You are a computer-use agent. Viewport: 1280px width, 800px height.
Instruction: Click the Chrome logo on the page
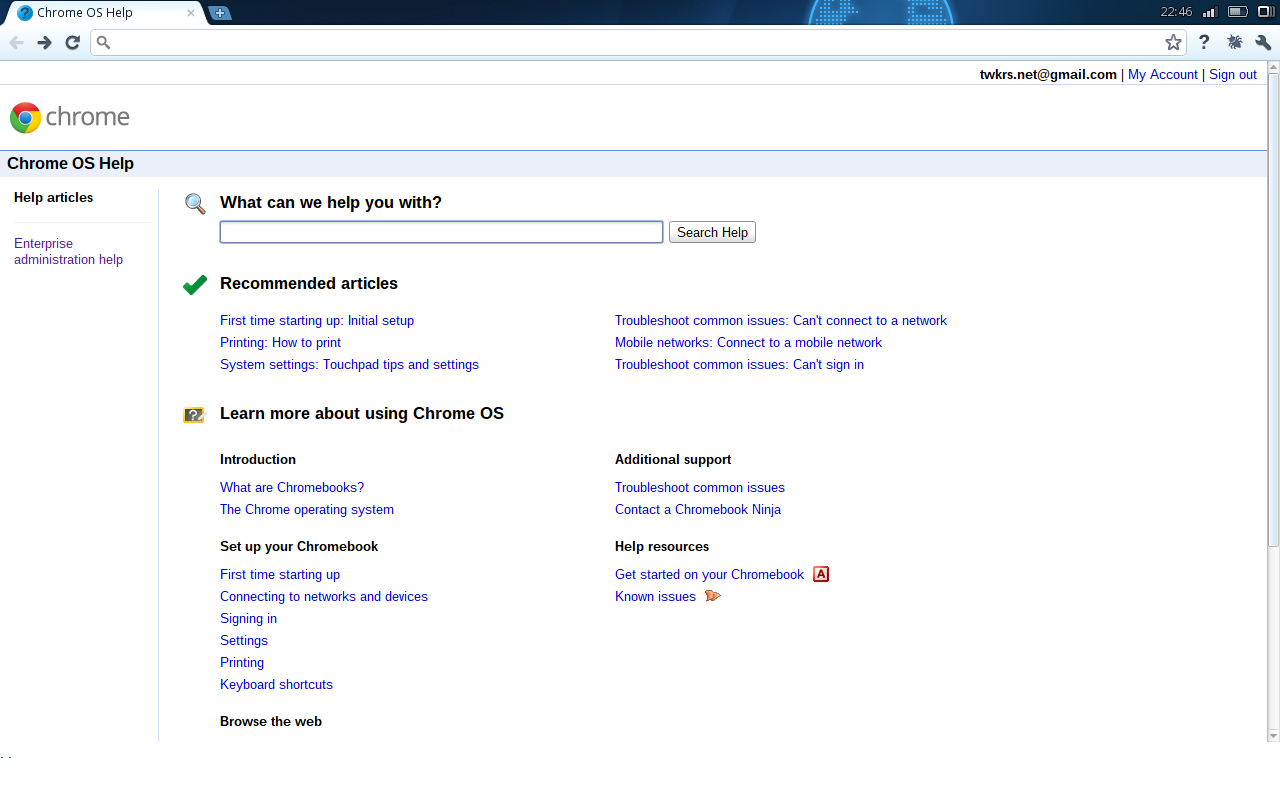pyautogui.click(x=70, y=117)
